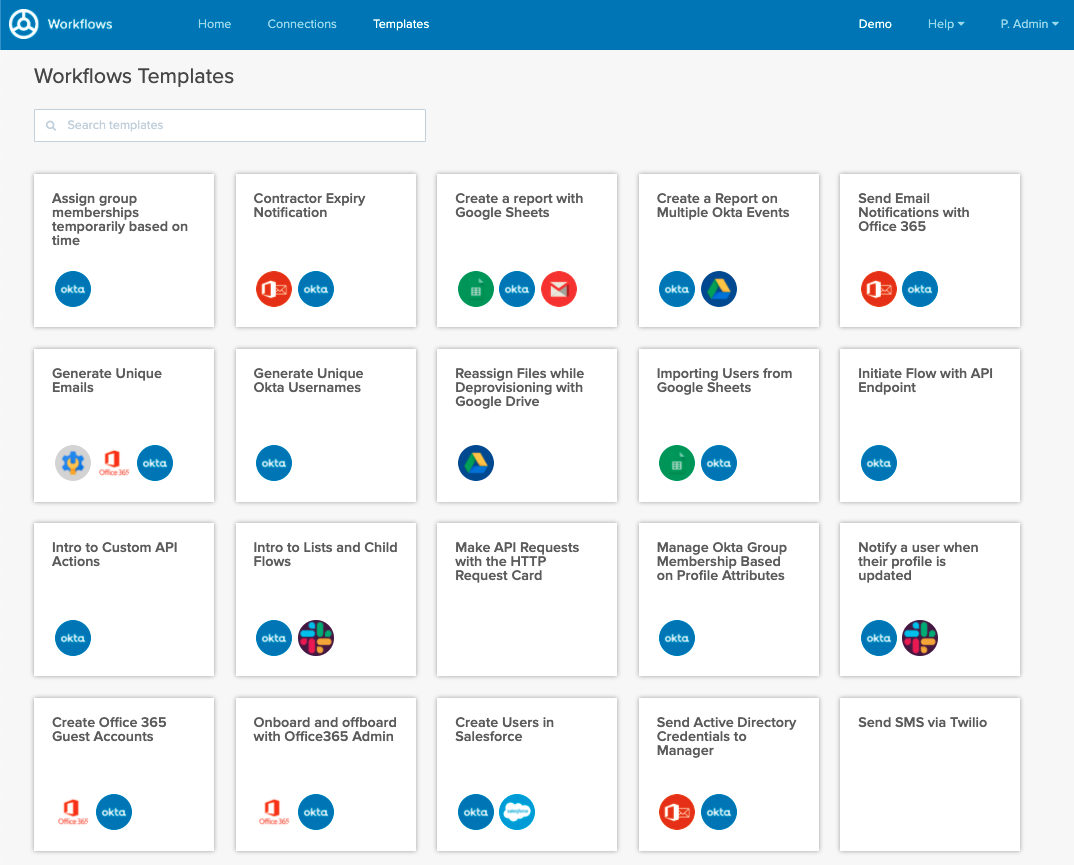Click Gmail icon in Create a report card

[559, 289]
